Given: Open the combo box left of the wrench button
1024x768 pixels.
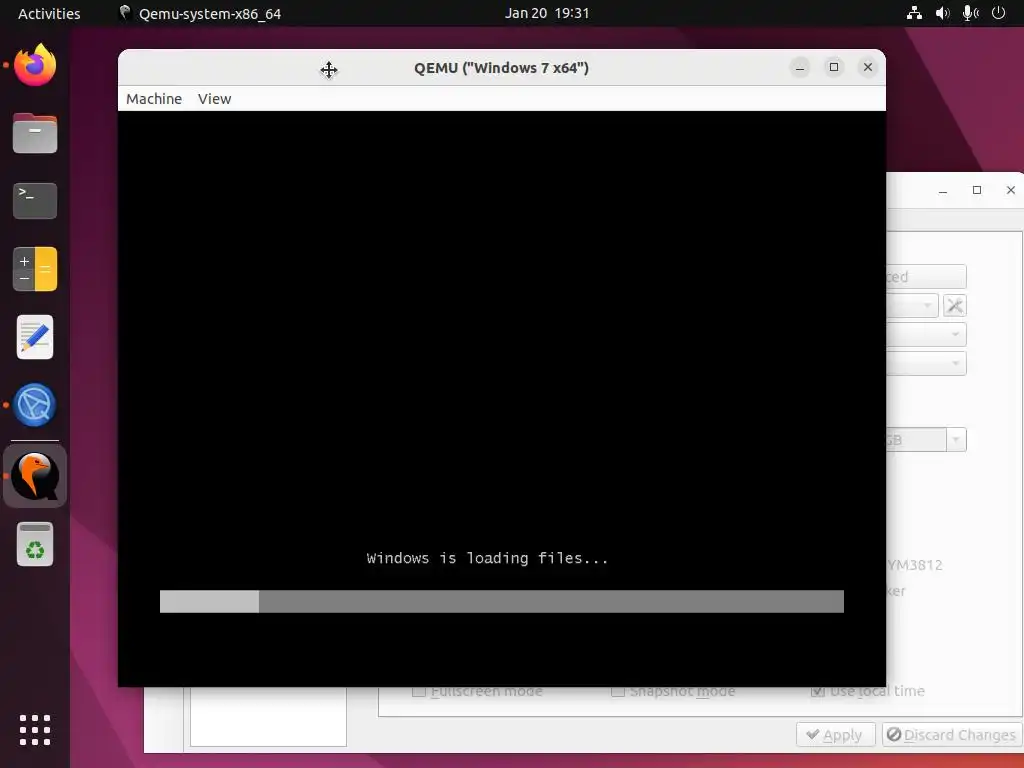Looking at the screenshot, I should pyautogui.click(x=912, y=306).
